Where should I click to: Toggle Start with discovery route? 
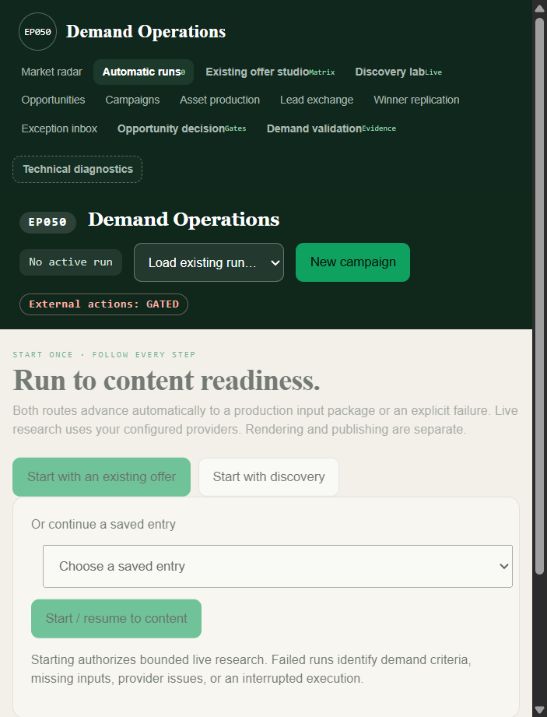click(x=268, y=476)
